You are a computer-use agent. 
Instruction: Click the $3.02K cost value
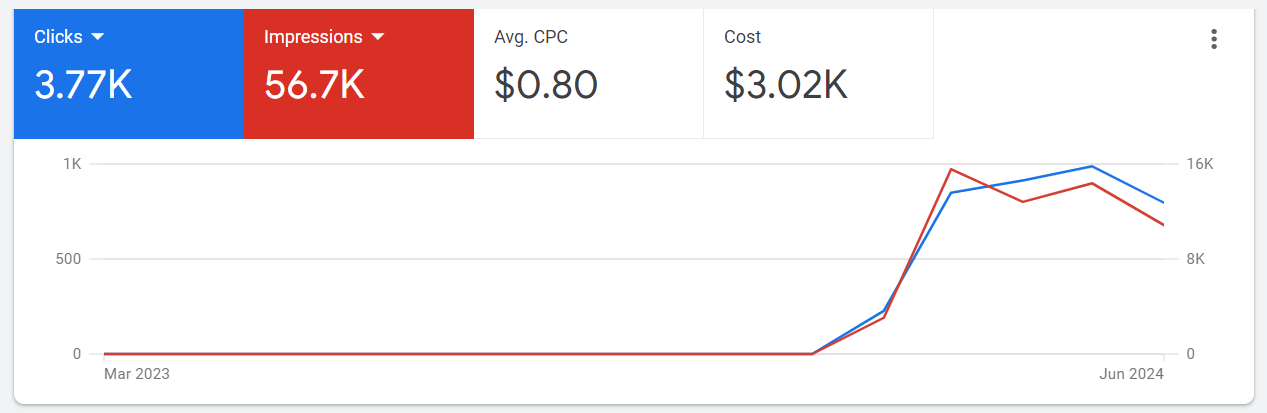coord(786,85)
